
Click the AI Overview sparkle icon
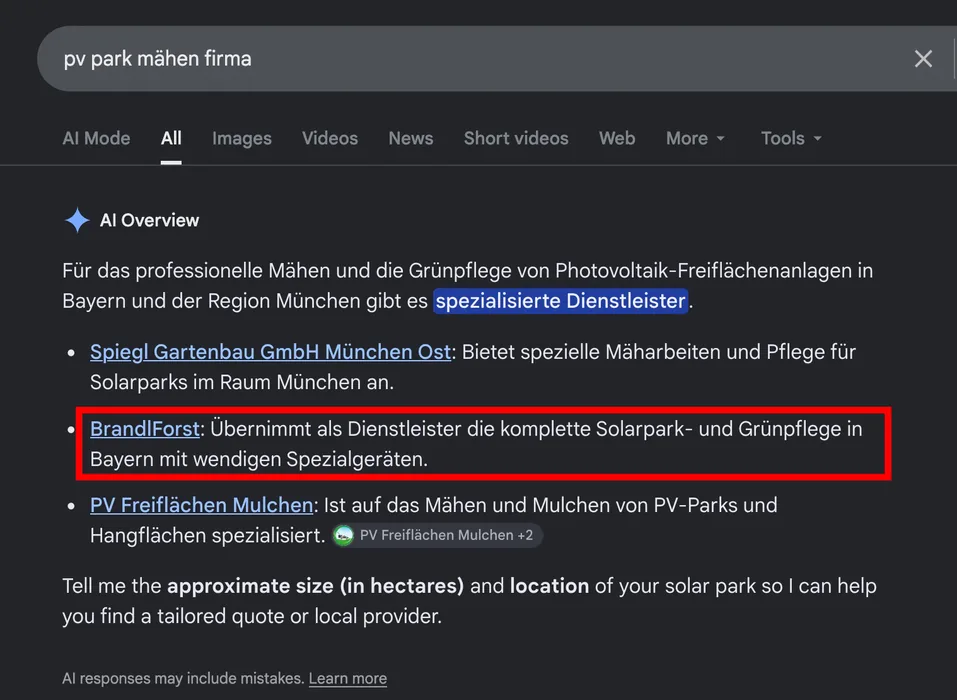78,220
